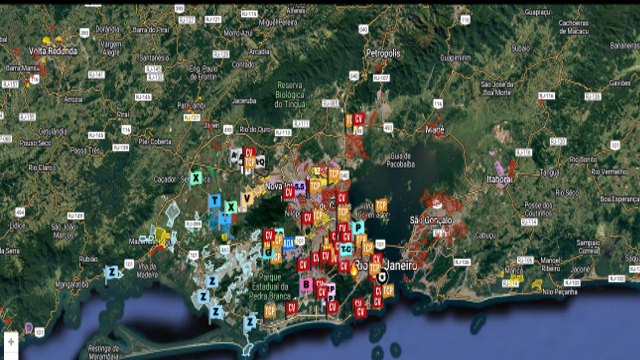Select yellow polygon beside Mazomba label

160,236
